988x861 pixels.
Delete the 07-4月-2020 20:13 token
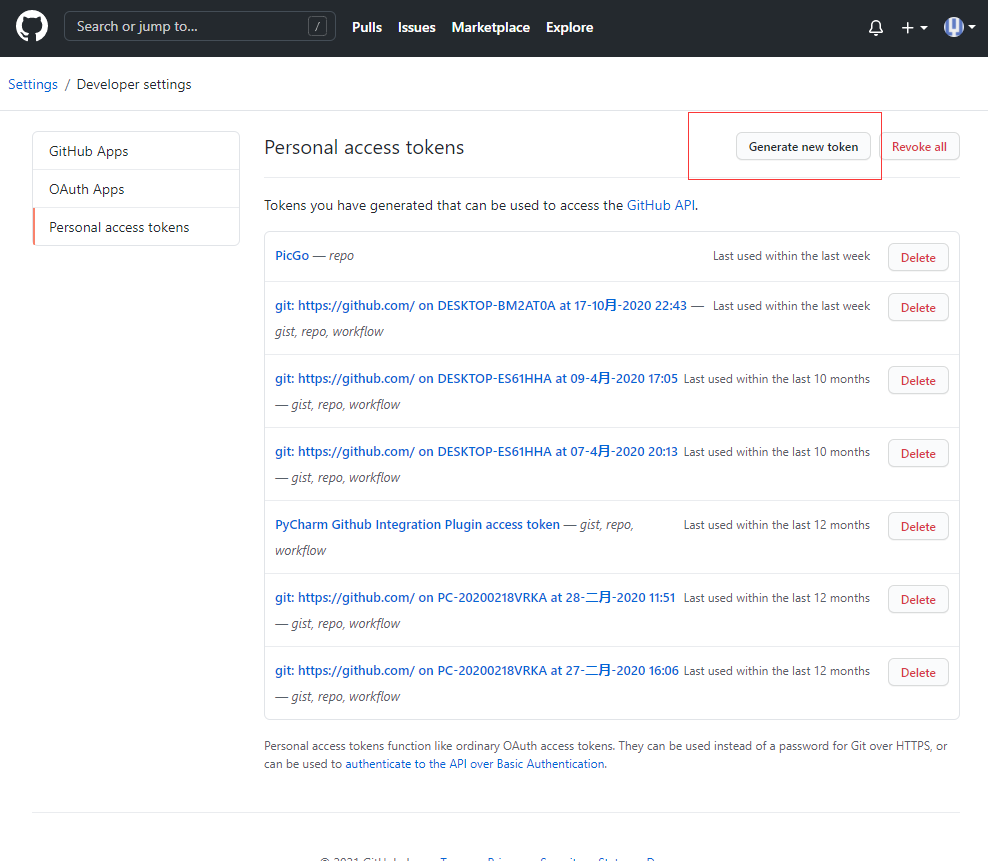tap(918, 453)
